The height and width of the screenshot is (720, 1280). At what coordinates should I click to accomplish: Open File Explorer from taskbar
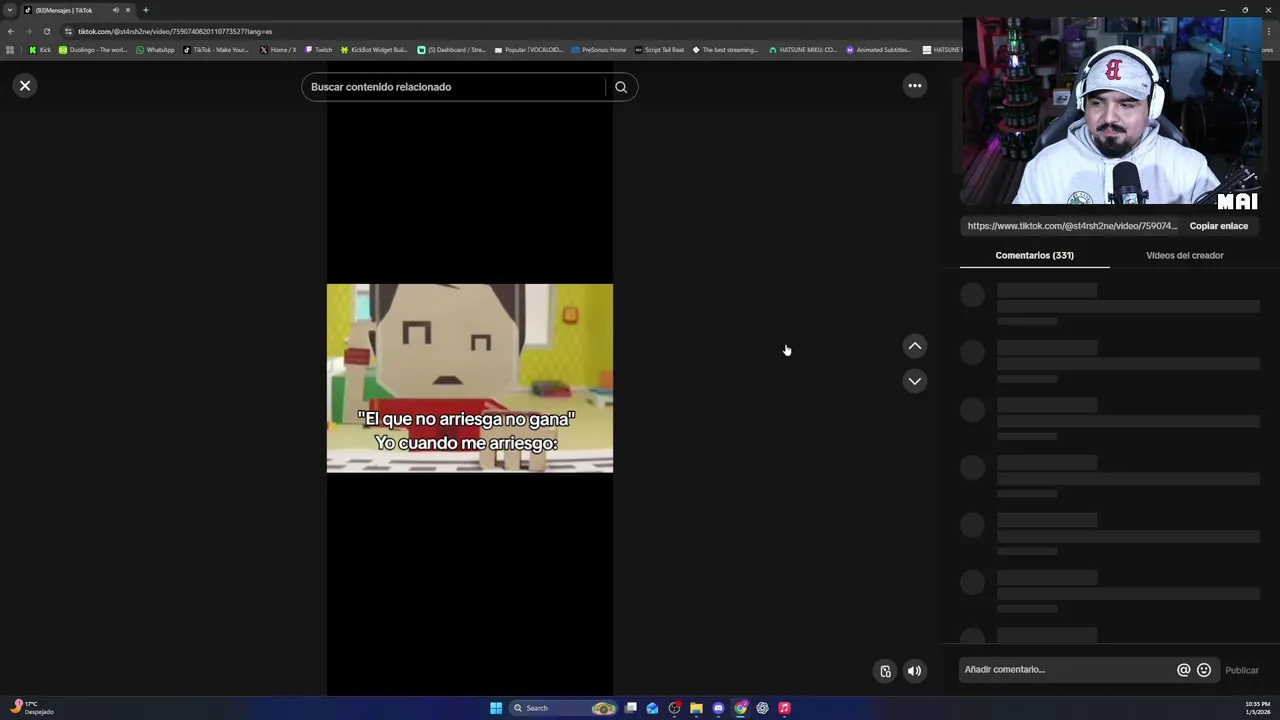pyautogui.click(x=697, y=708)
